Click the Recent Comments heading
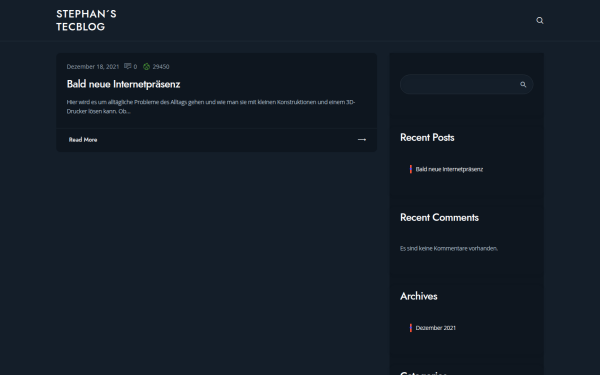The image size is (600, 375). [x=439, y=217]
